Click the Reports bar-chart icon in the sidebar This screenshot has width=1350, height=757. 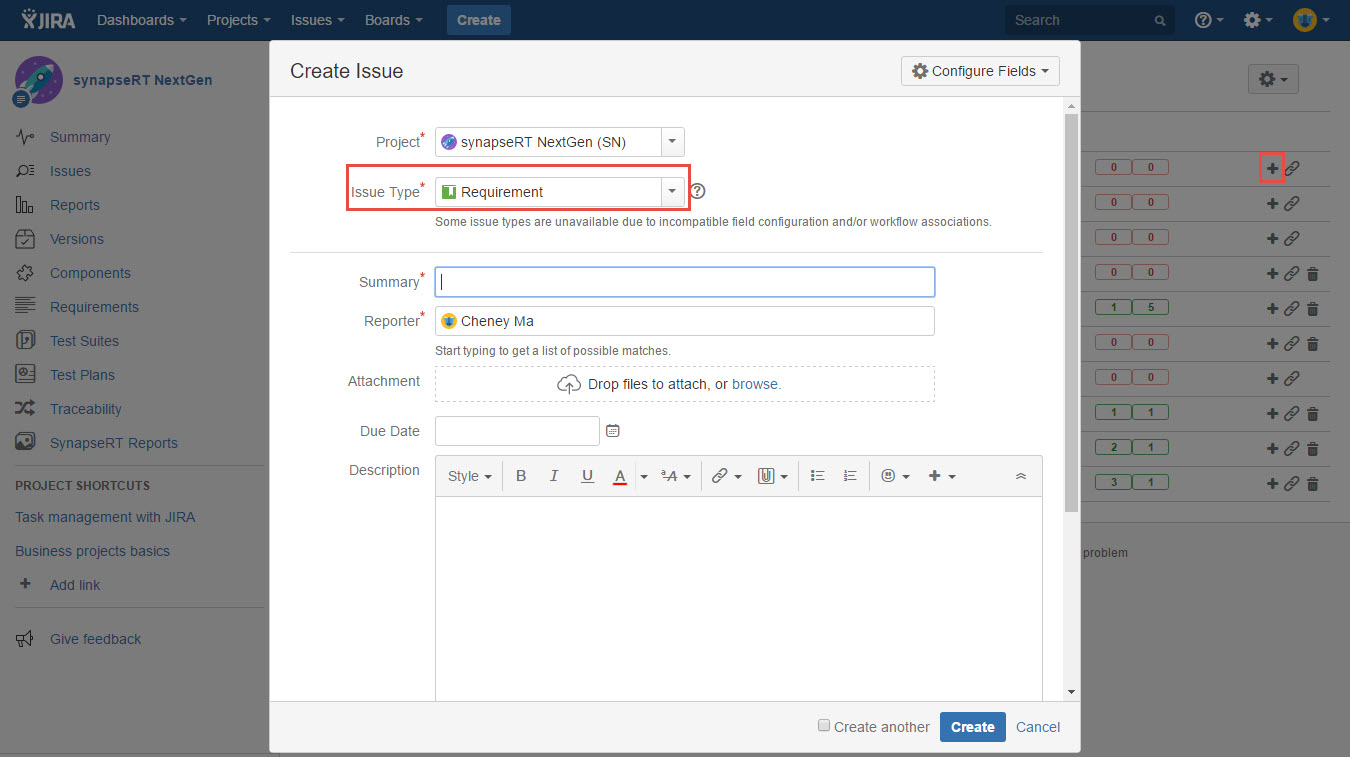pos(26,205)
